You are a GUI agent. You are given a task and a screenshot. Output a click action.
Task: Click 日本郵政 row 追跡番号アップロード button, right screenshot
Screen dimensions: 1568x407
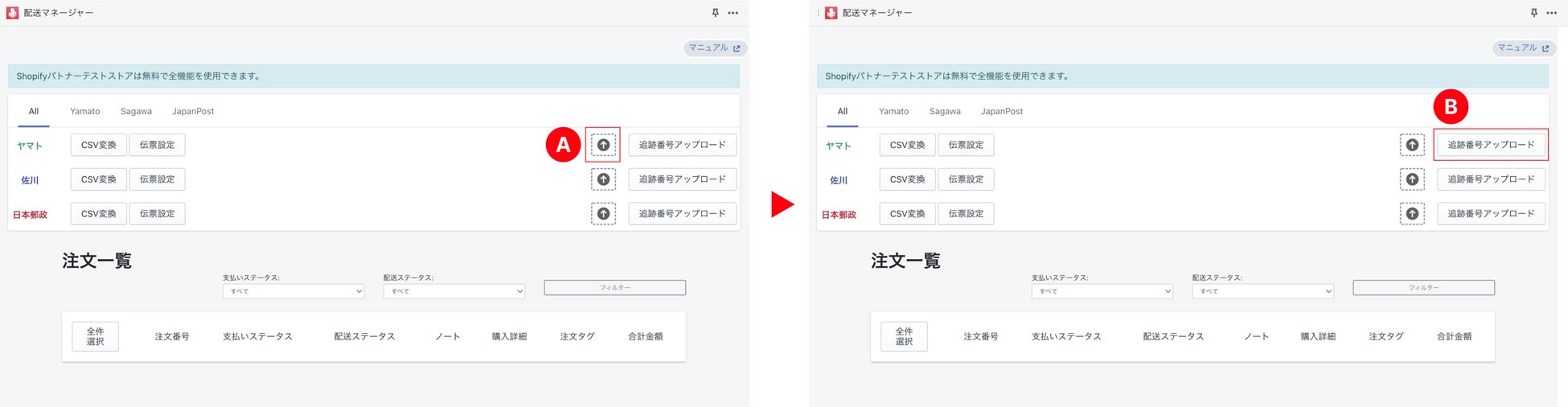[1492, 214]
